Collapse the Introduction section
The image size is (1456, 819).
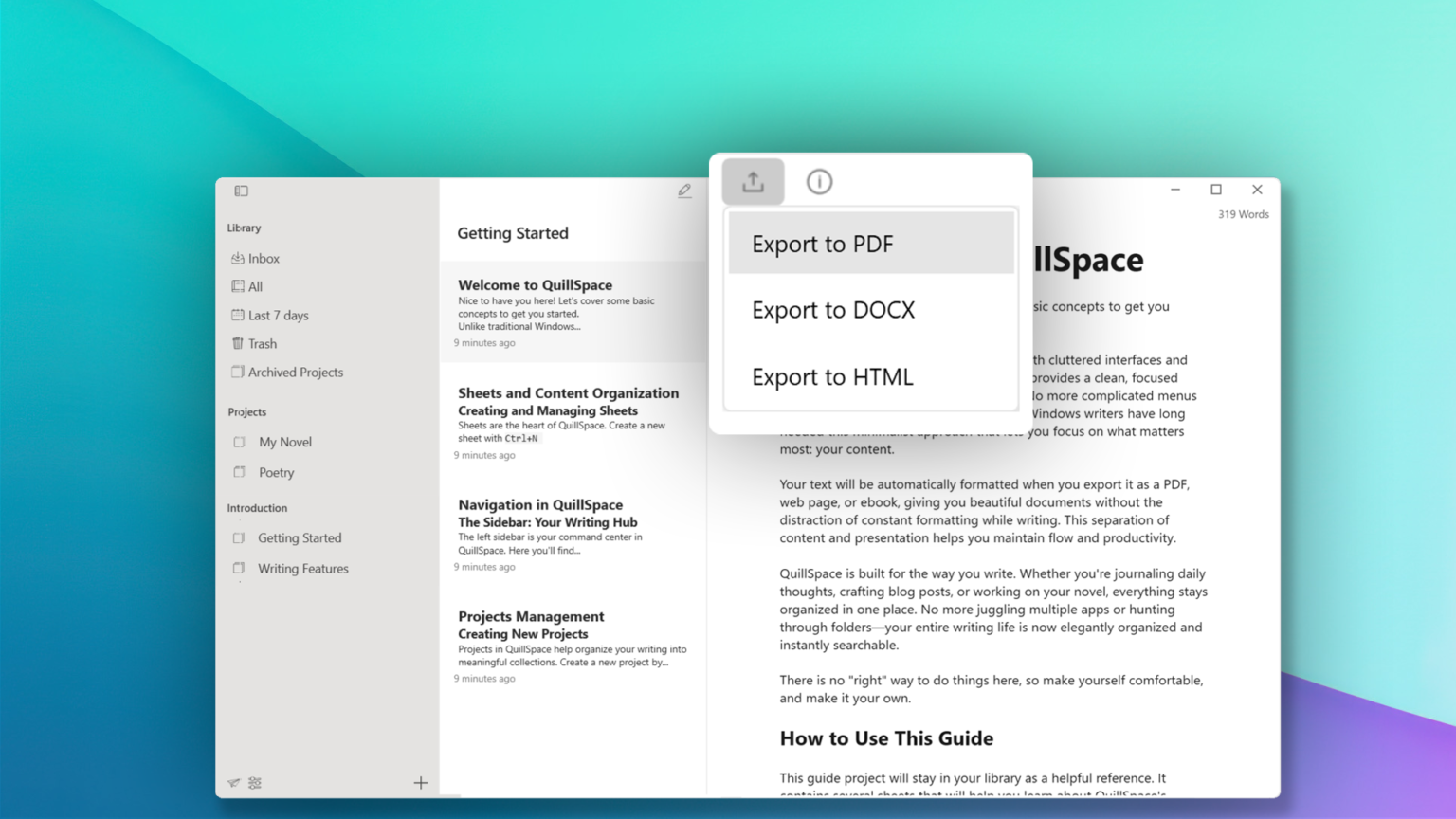tap(257, 508)
